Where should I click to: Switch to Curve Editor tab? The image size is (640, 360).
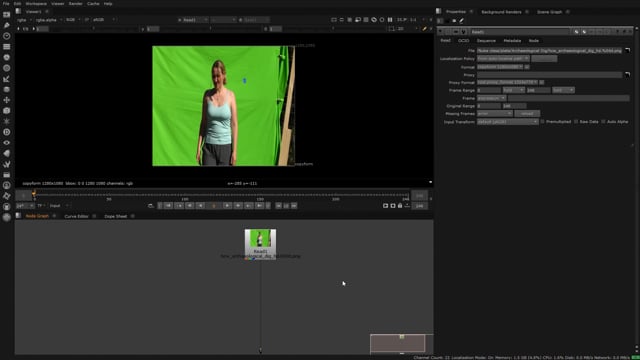(x=76, y=216)
